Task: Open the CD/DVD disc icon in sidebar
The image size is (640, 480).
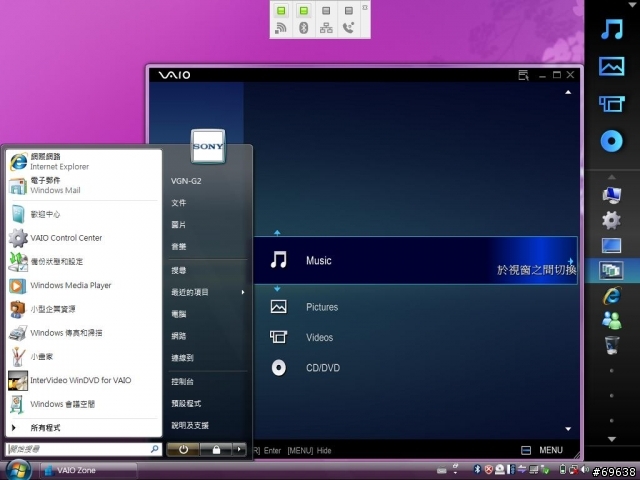Action: [x=611, y=141]
